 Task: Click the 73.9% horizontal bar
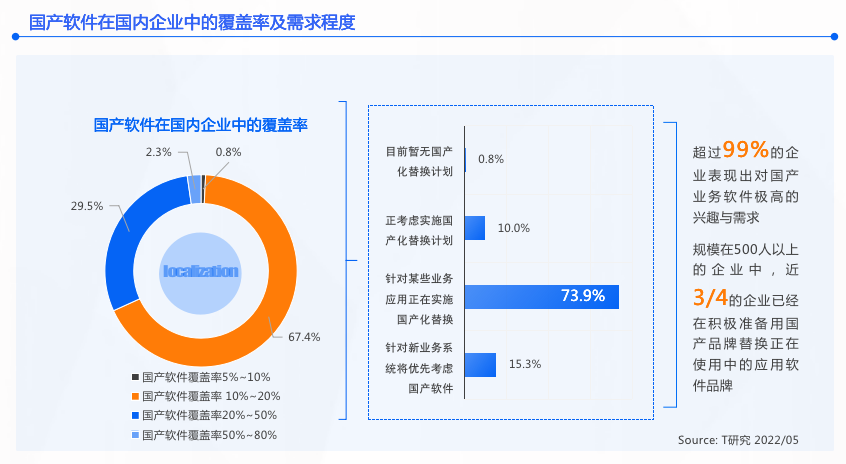pos(542,297)
